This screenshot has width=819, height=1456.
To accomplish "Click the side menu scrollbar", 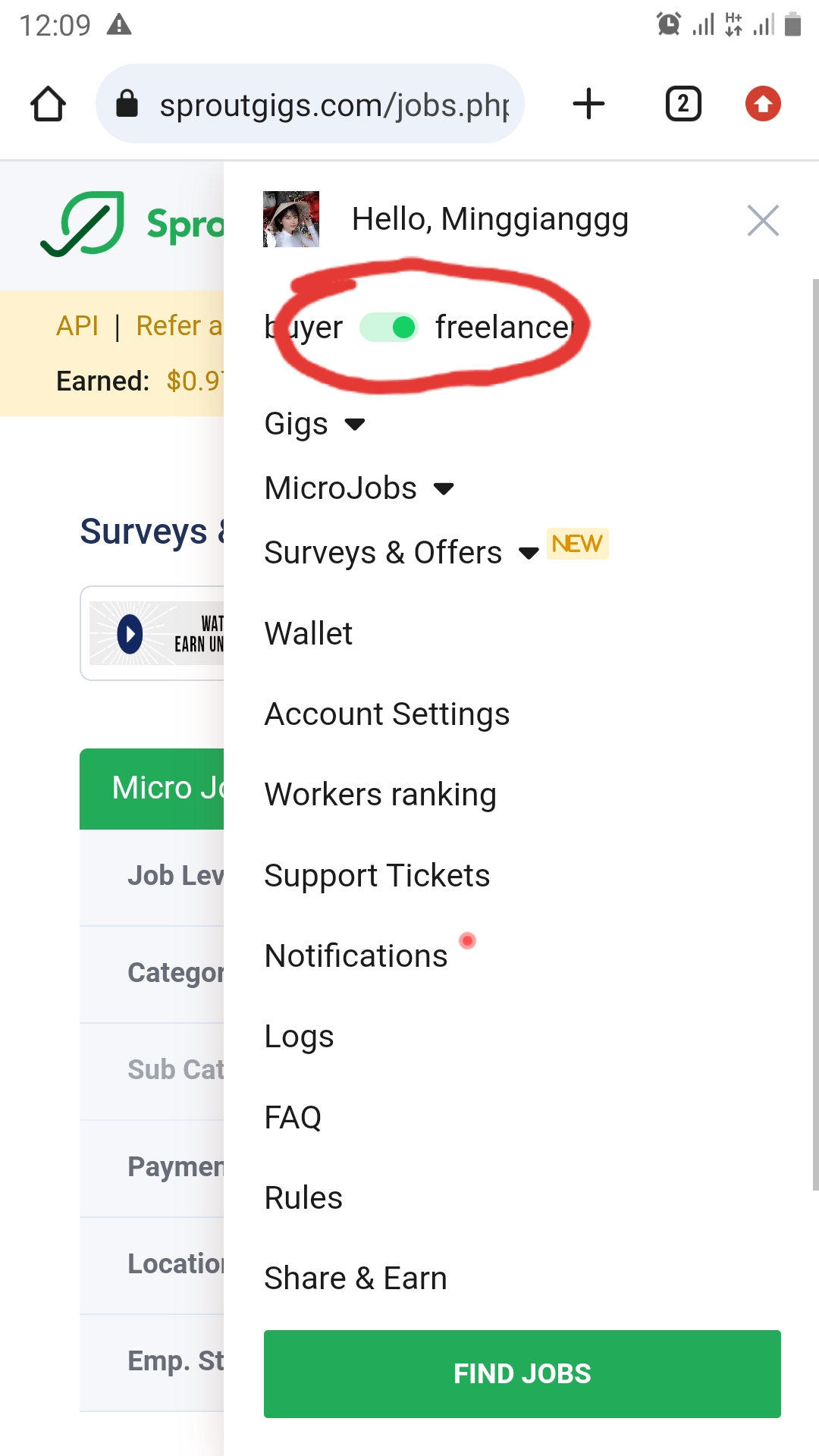I will (814, 734).
